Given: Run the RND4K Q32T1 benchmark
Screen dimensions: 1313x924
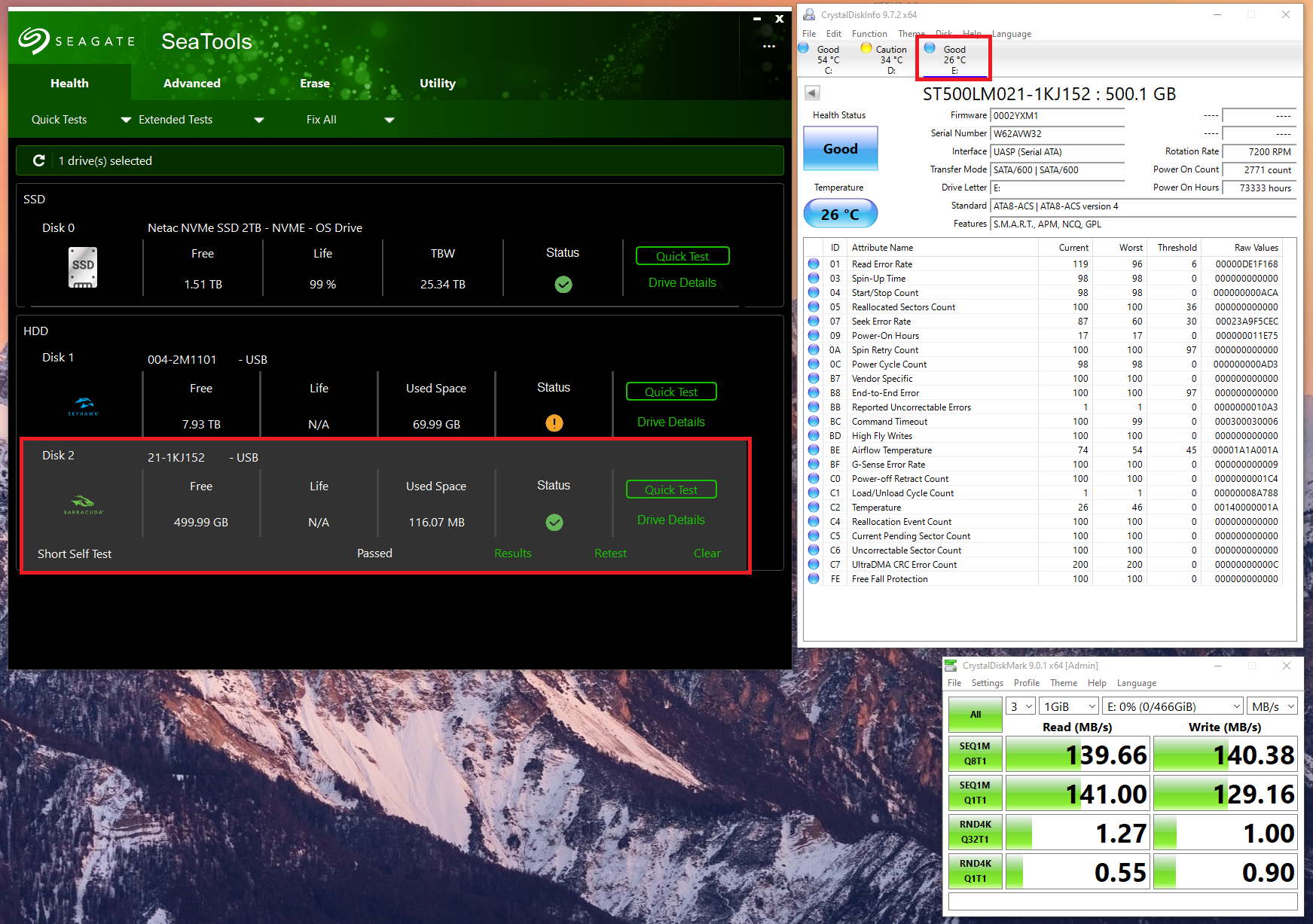Looking at the screenshot, I should pyautogui.click(x=976, y=832).
